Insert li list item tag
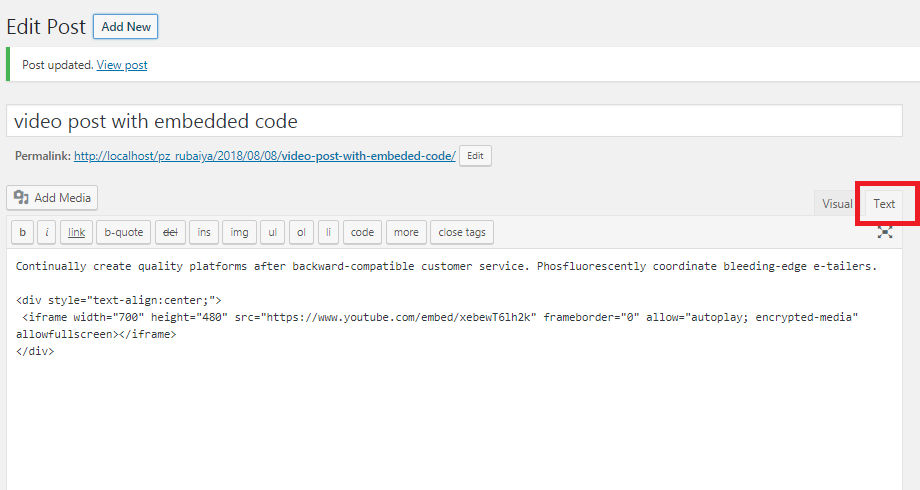The width and height of the screenshot is (920, 490). (329, 232)
